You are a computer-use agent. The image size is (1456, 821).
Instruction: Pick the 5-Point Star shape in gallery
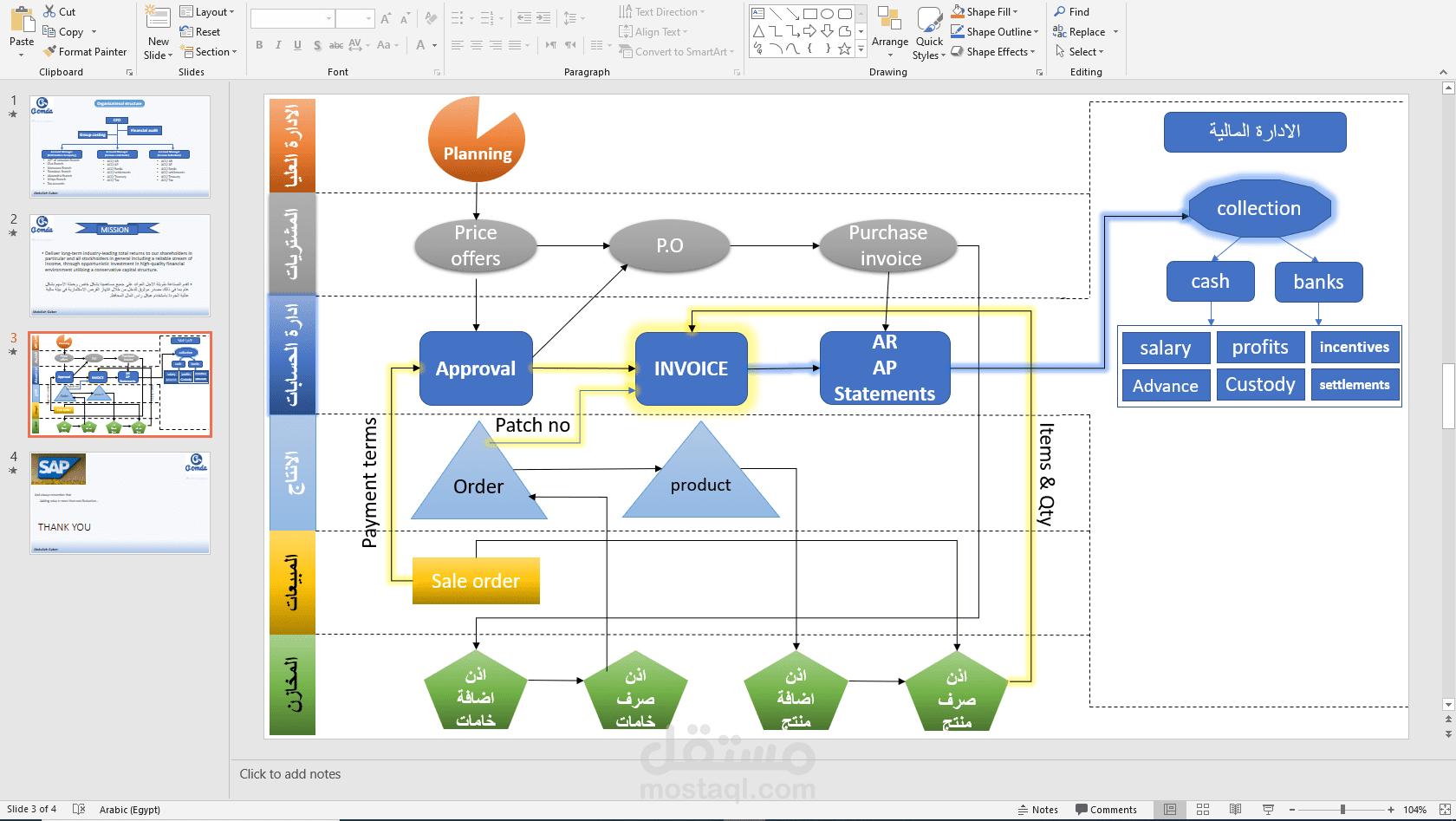844,49
